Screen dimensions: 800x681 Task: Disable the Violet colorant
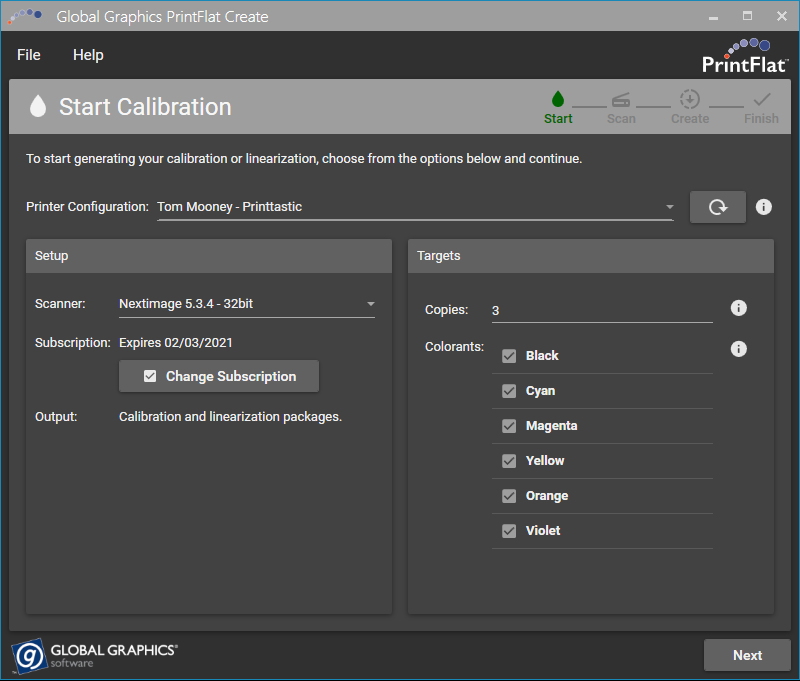point(509,530)
